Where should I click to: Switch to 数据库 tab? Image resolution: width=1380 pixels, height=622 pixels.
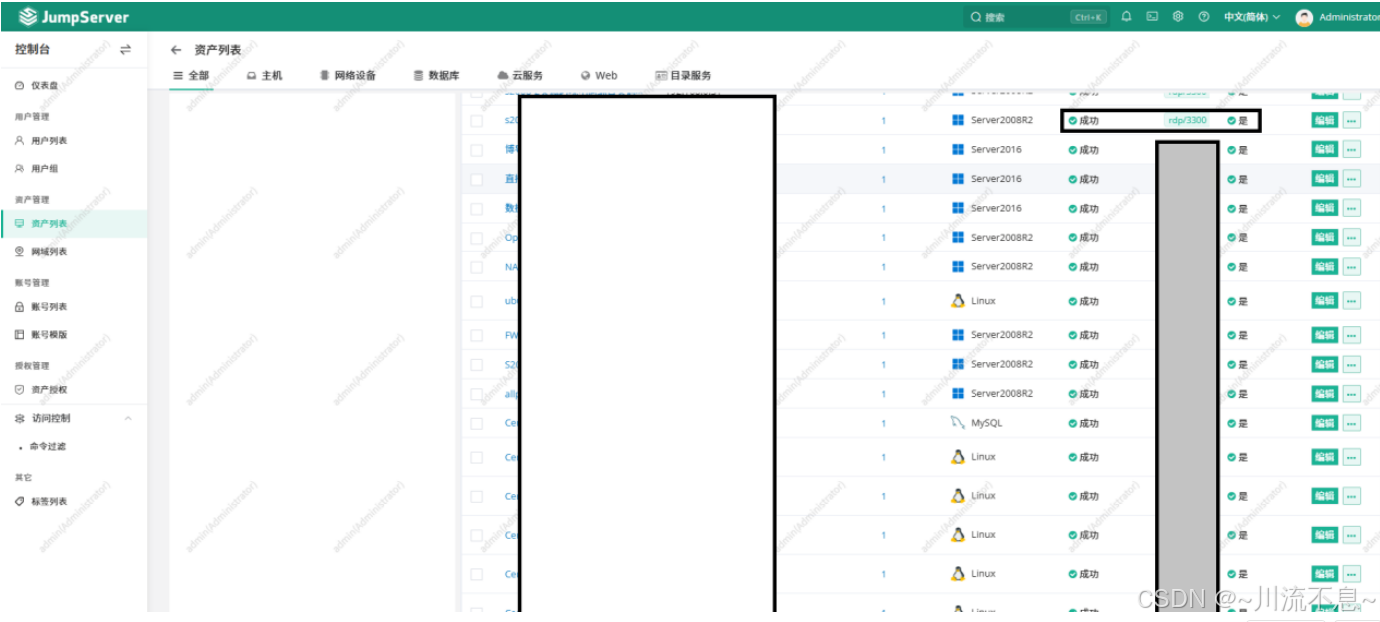[x=437, y=76]
